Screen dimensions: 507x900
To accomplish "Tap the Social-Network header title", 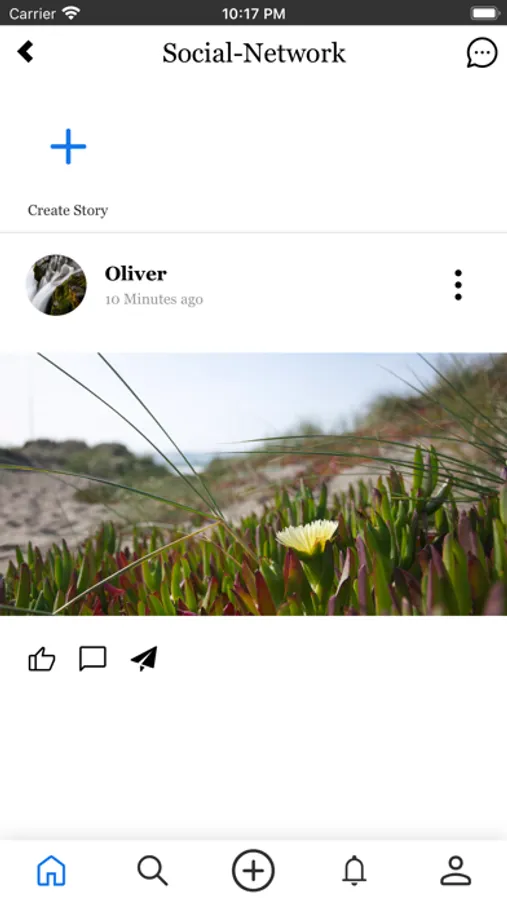I will (254, 53).
